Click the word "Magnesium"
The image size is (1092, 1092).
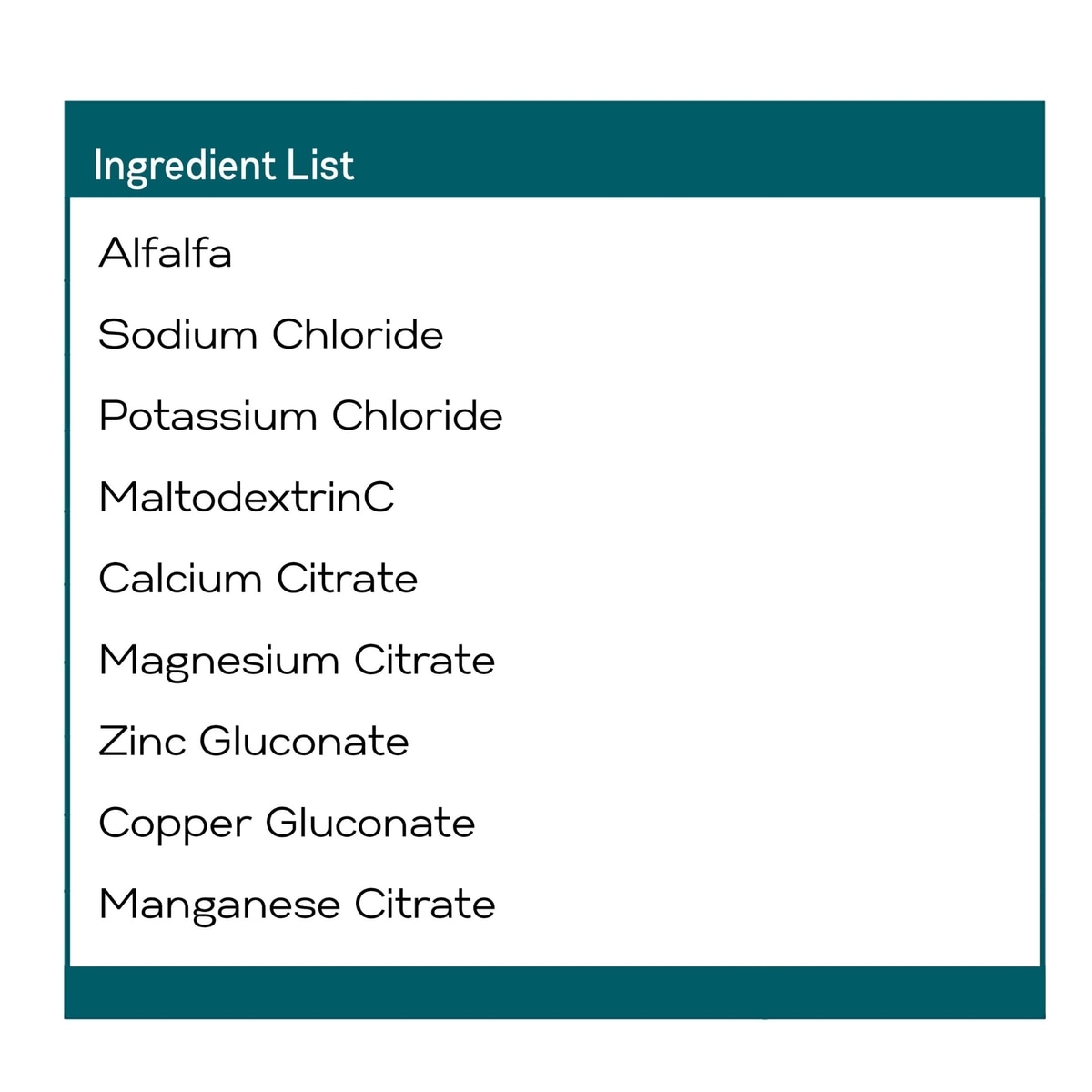(x=218, y=661)
